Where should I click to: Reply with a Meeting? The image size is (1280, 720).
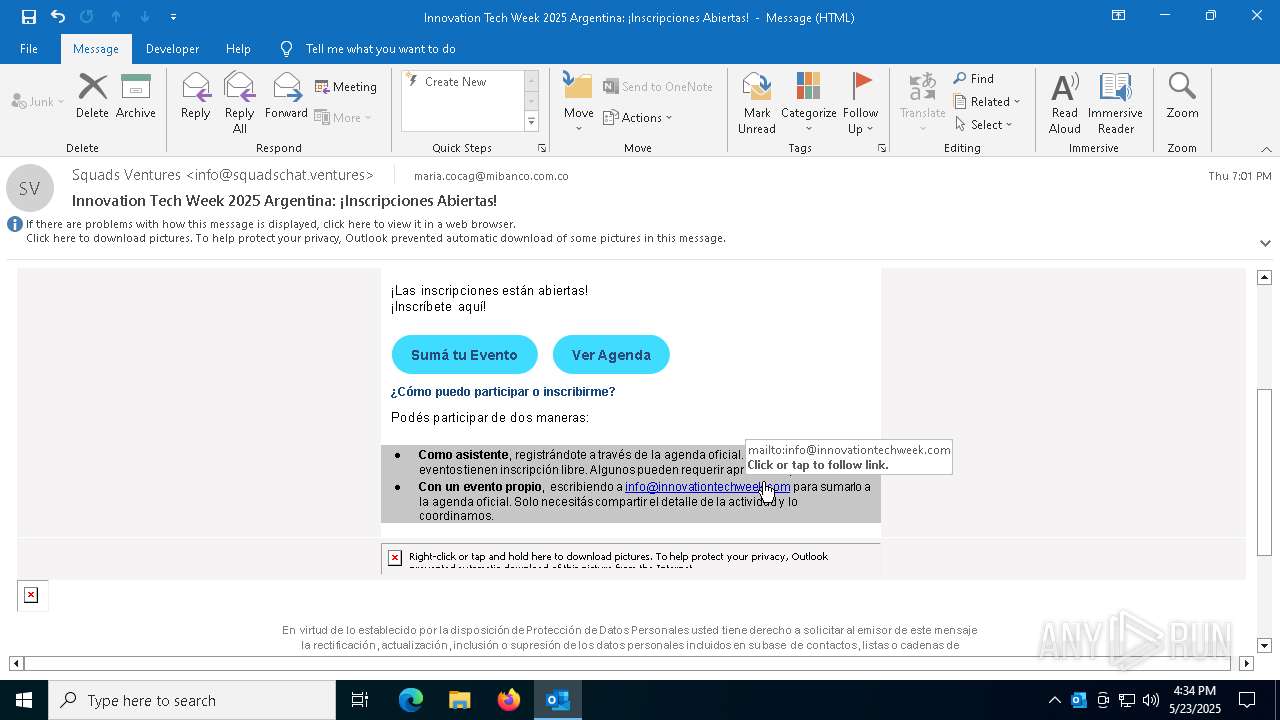346,87
